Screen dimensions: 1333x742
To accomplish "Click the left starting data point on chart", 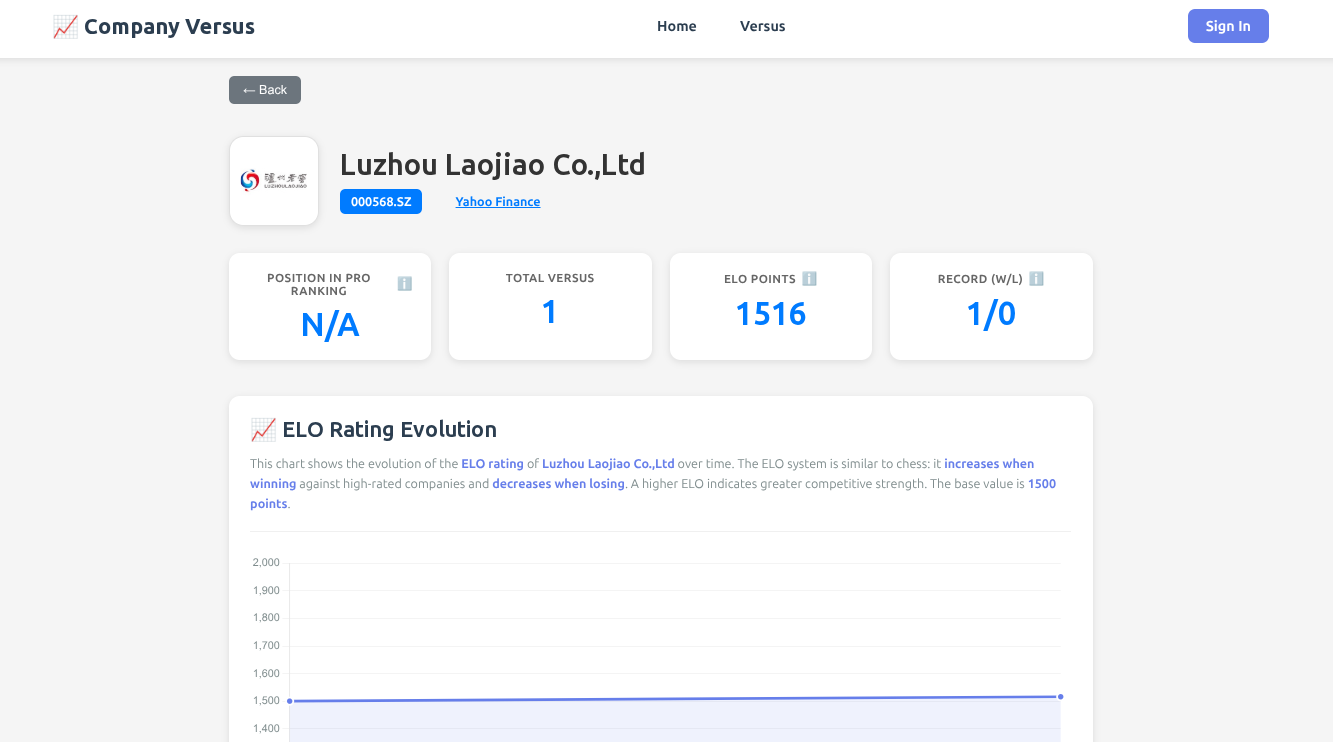I will [290, 701].
